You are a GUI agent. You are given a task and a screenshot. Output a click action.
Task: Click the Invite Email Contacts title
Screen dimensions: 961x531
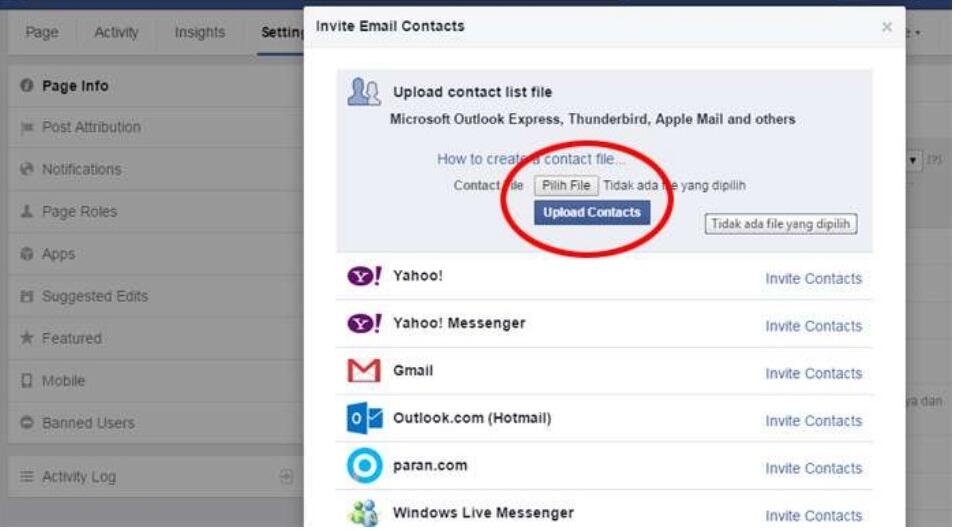coord(390,26)
